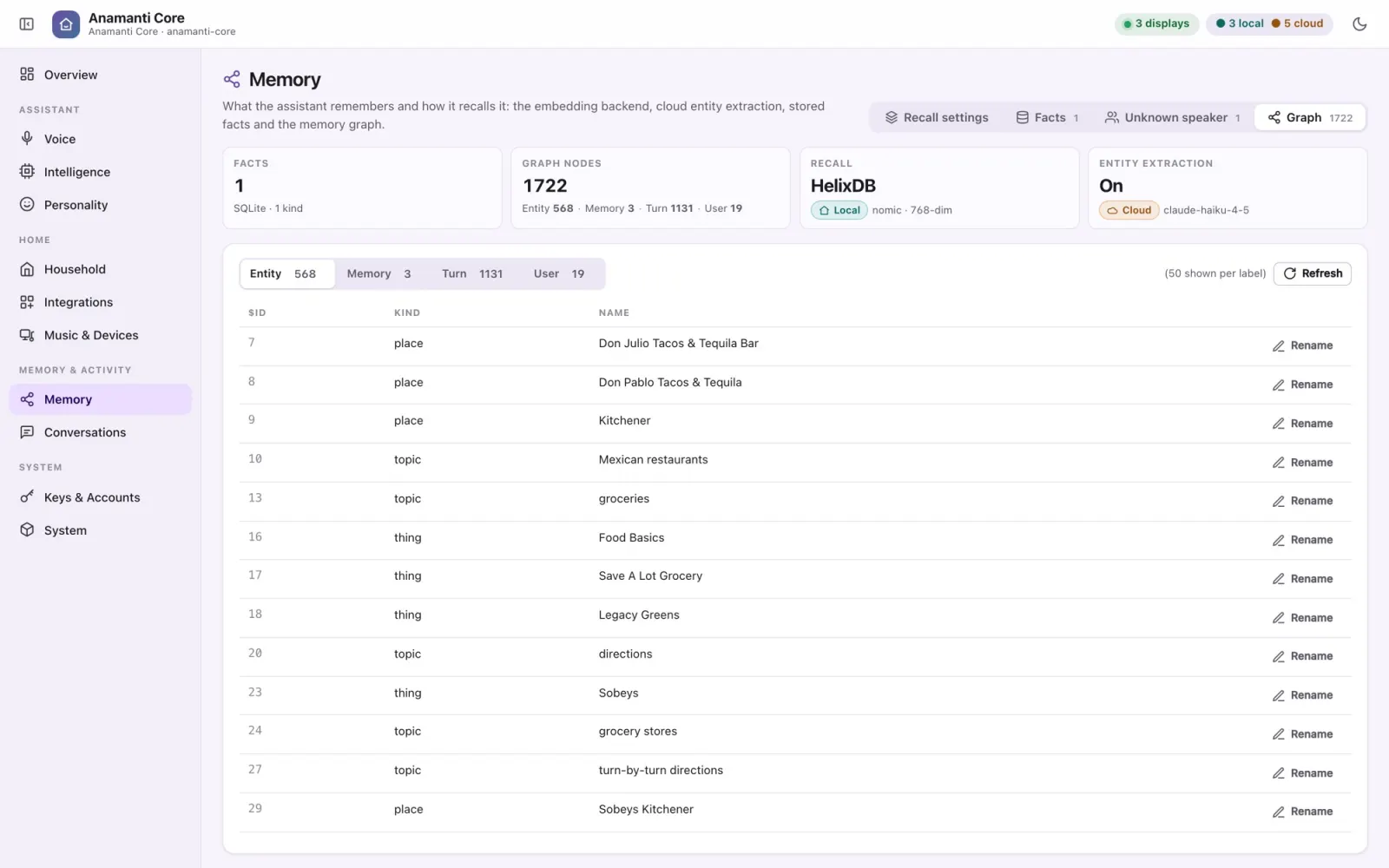Click the Integrations icon in sidebar
The height and width of the screenshot is (868, 1389).
[x=27, y=302]
